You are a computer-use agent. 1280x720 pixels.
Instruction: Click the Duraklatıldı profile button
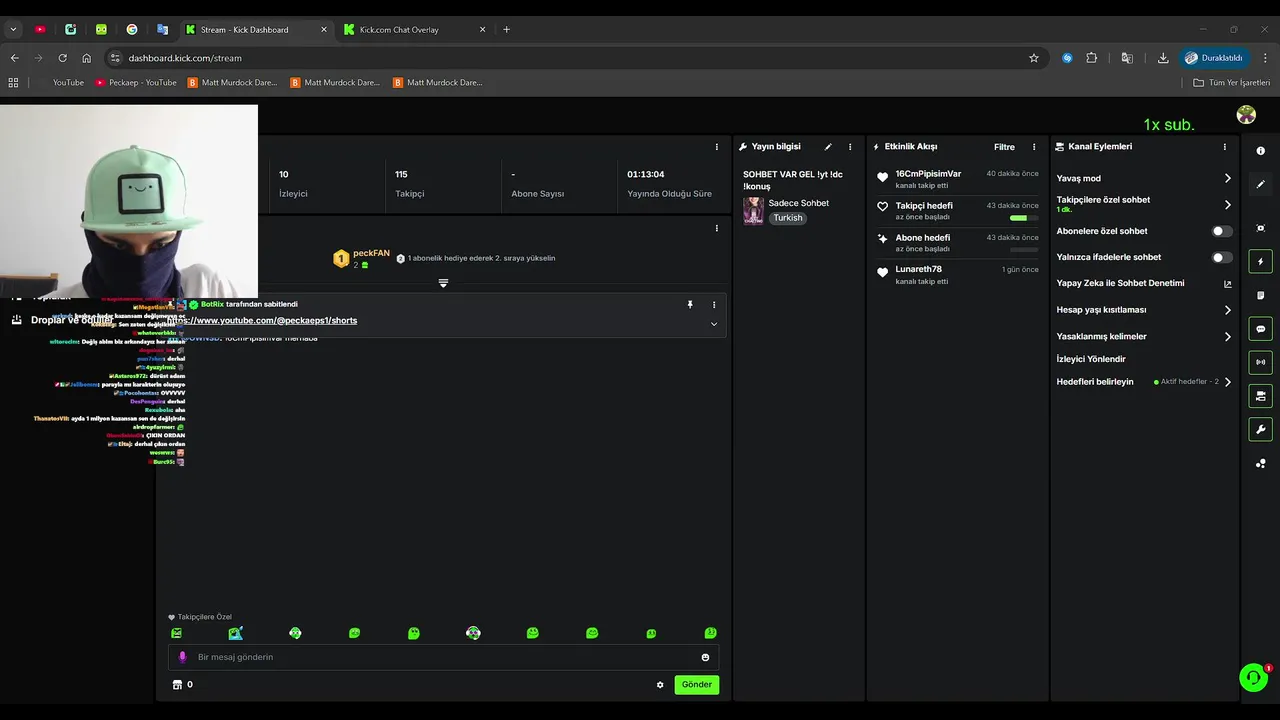tap(1214, 58)
